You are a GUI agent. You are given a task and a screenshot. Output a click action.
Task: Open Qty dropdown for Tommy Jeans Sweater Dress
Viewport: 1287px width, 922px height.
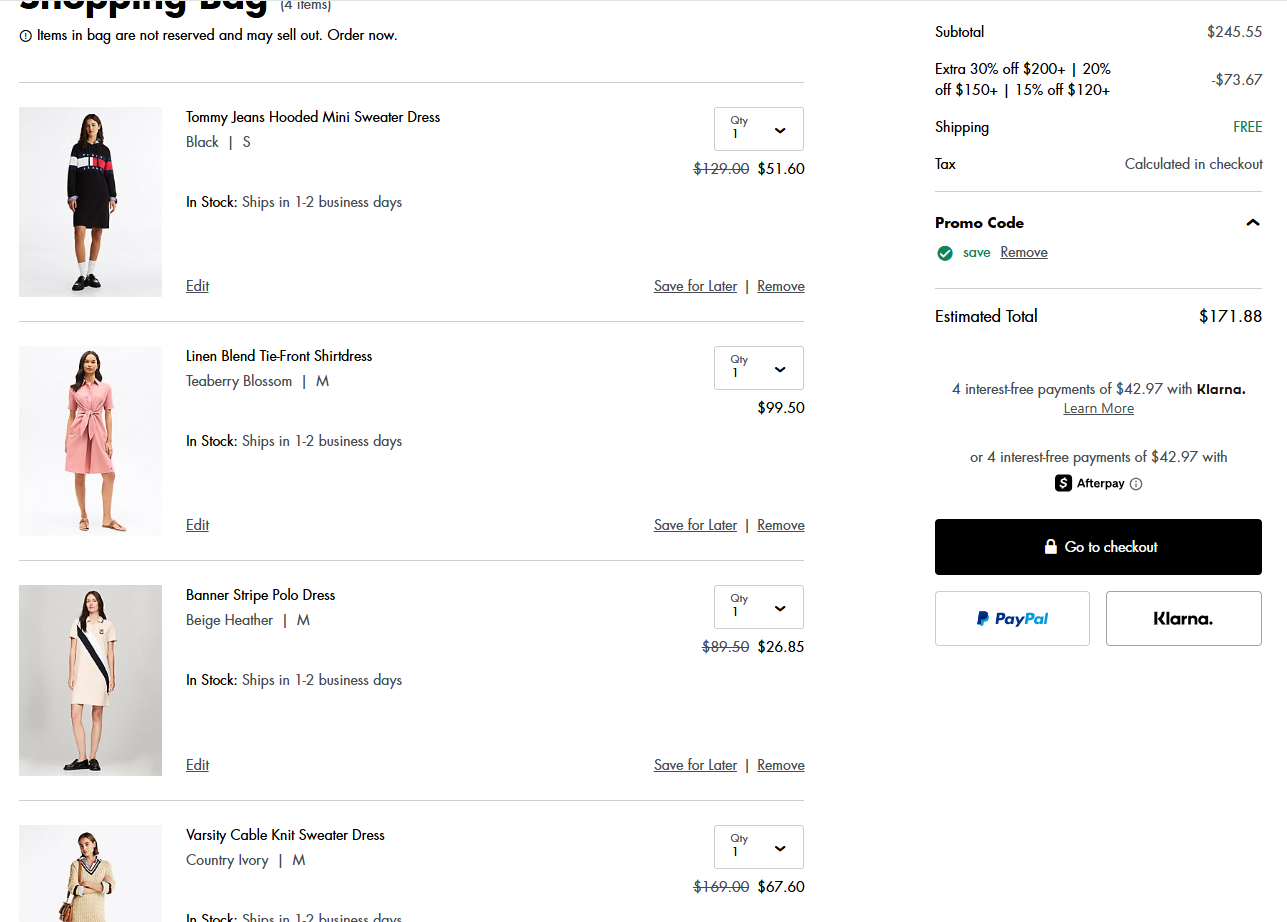pos(759,129)
